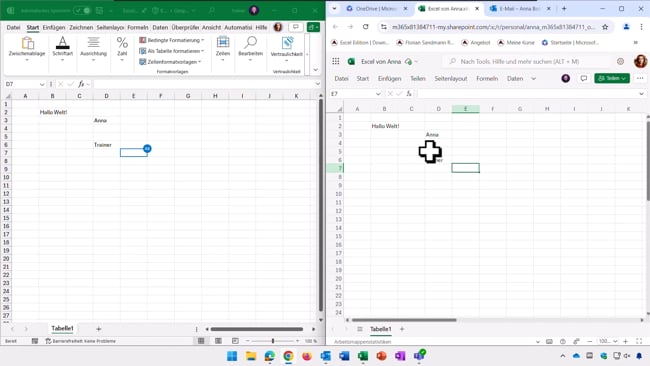Screen dimensions: 650x366
Task: Open the Zellen group in ribbon
Action: (223, 49)
